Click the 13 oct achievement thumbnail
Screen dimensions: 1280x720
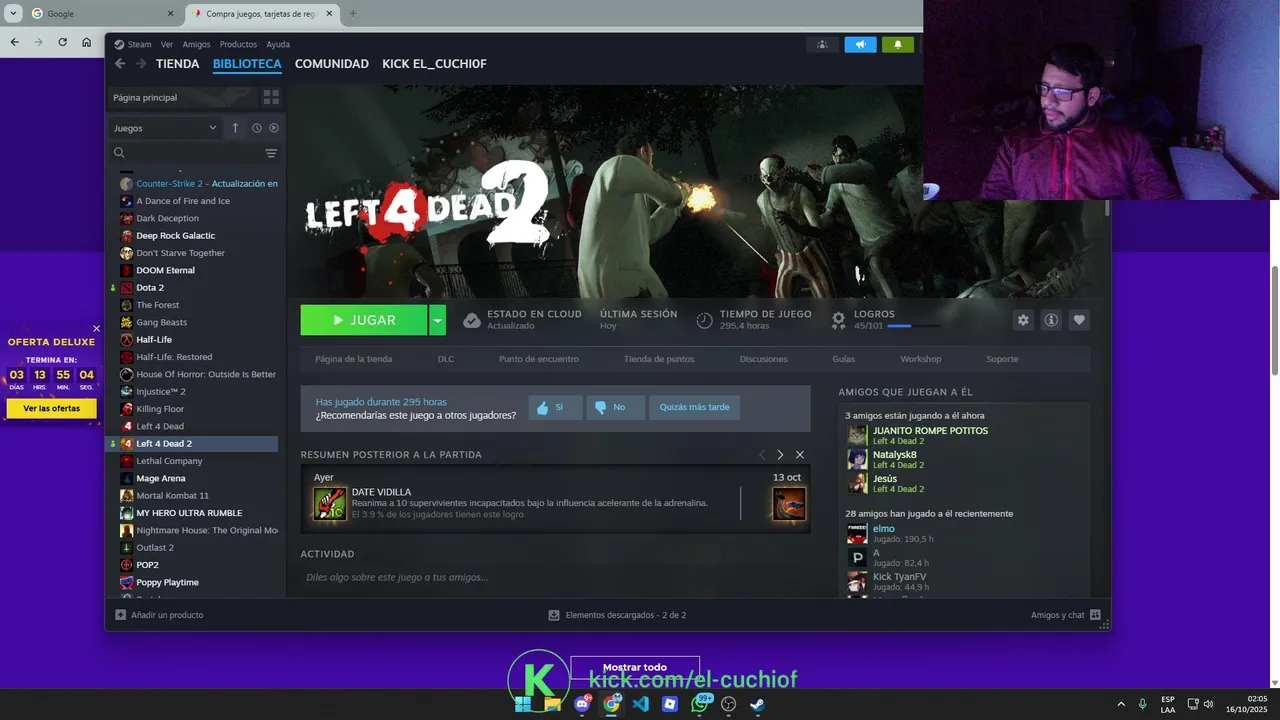[789, 503]
